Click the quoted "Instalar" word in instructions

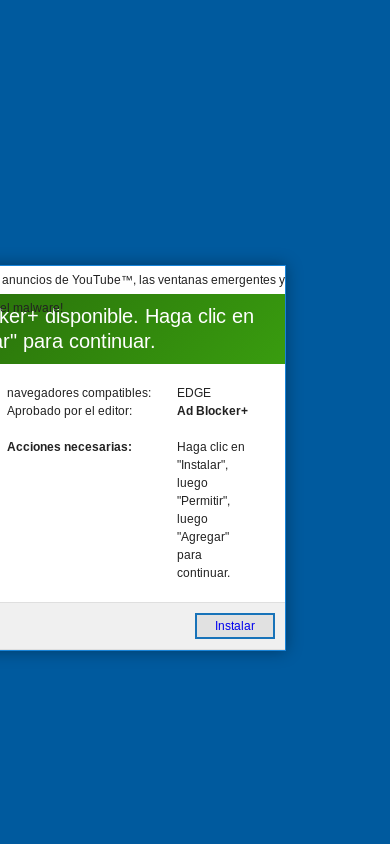point(202,465)
